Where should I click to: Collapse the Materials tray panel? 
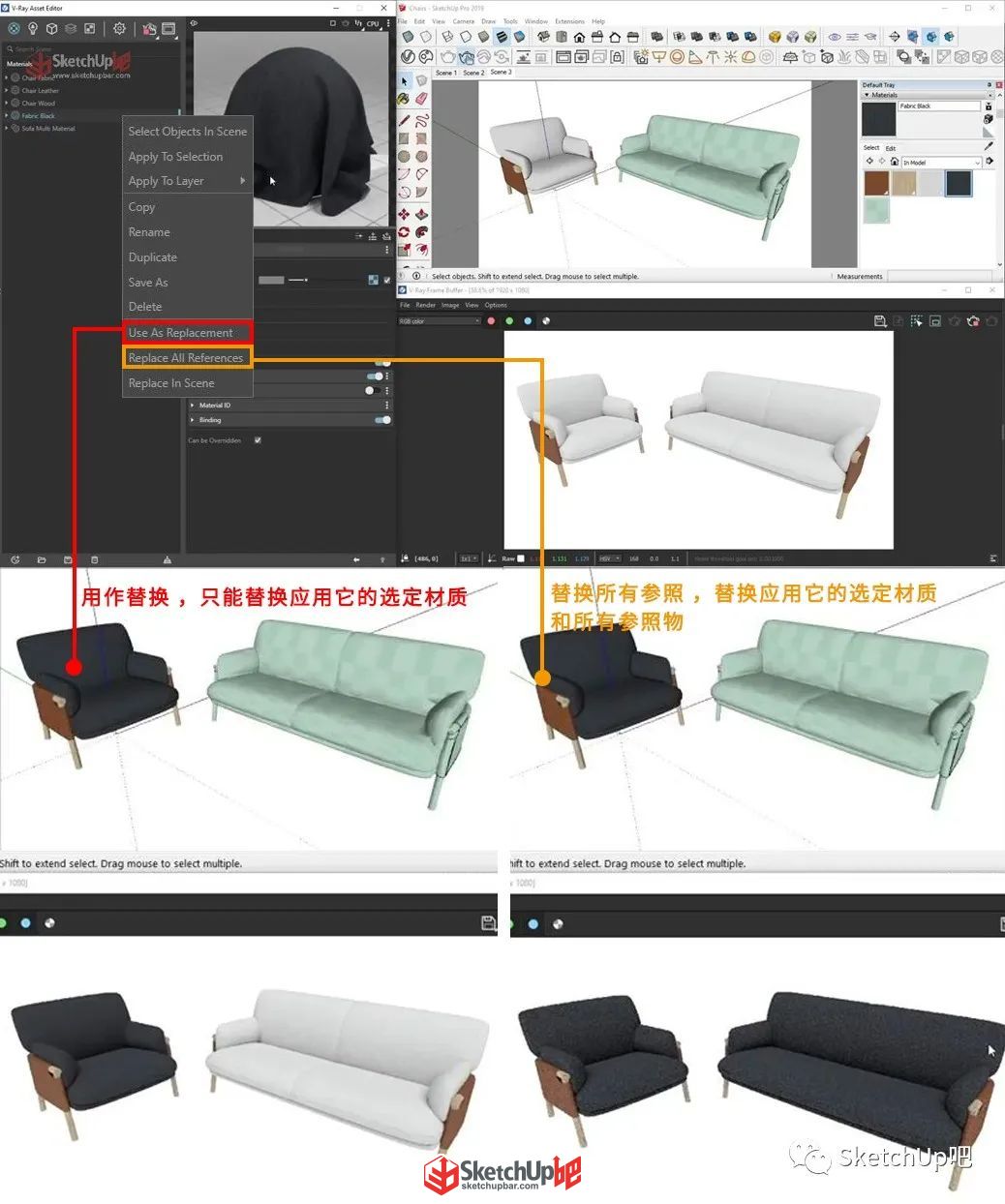pyautogui.click(x=868, y=95)
